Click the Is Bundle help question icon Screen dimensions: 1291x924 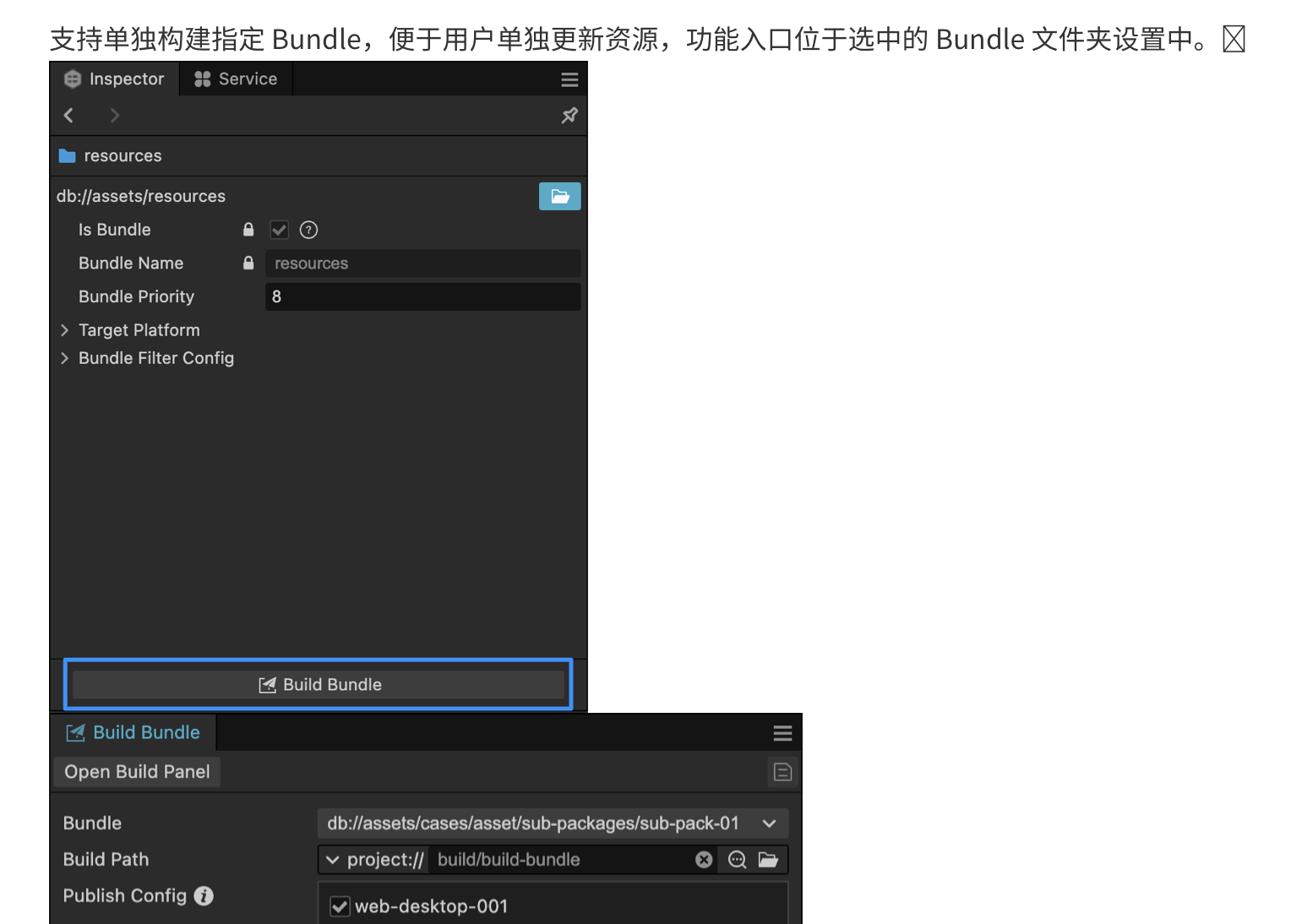(309, 230)
